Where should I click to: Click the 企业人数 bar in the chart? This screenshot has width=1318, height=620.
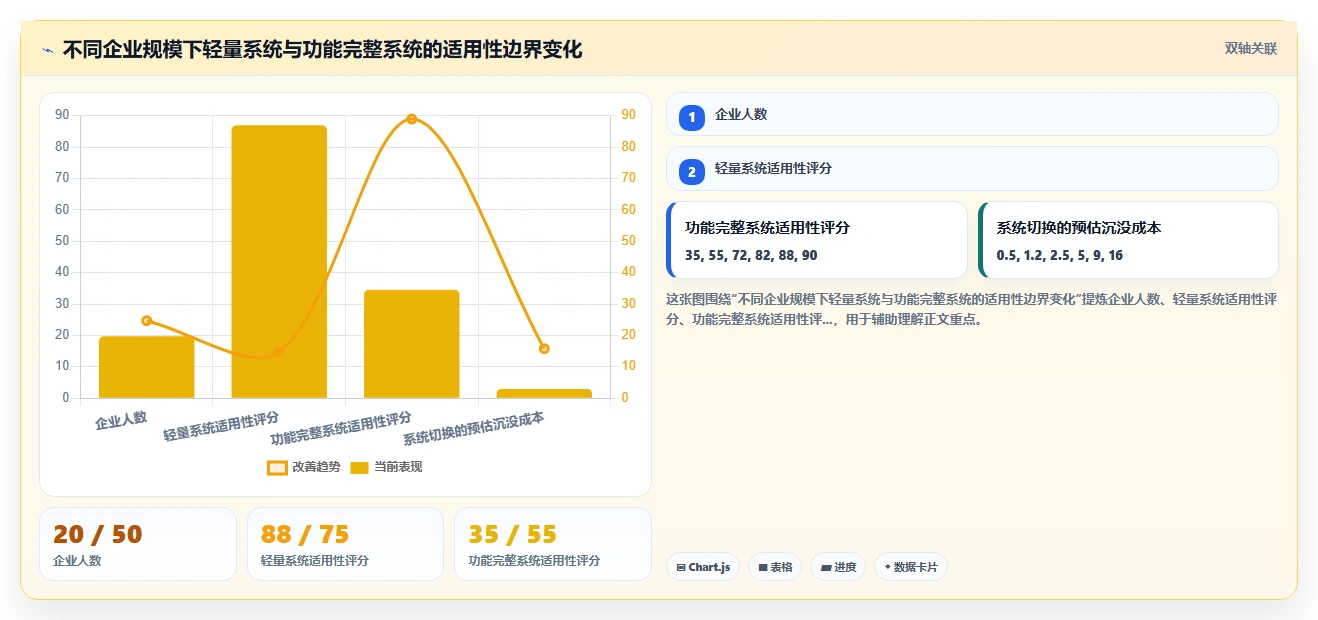click(x=146, y=367)
